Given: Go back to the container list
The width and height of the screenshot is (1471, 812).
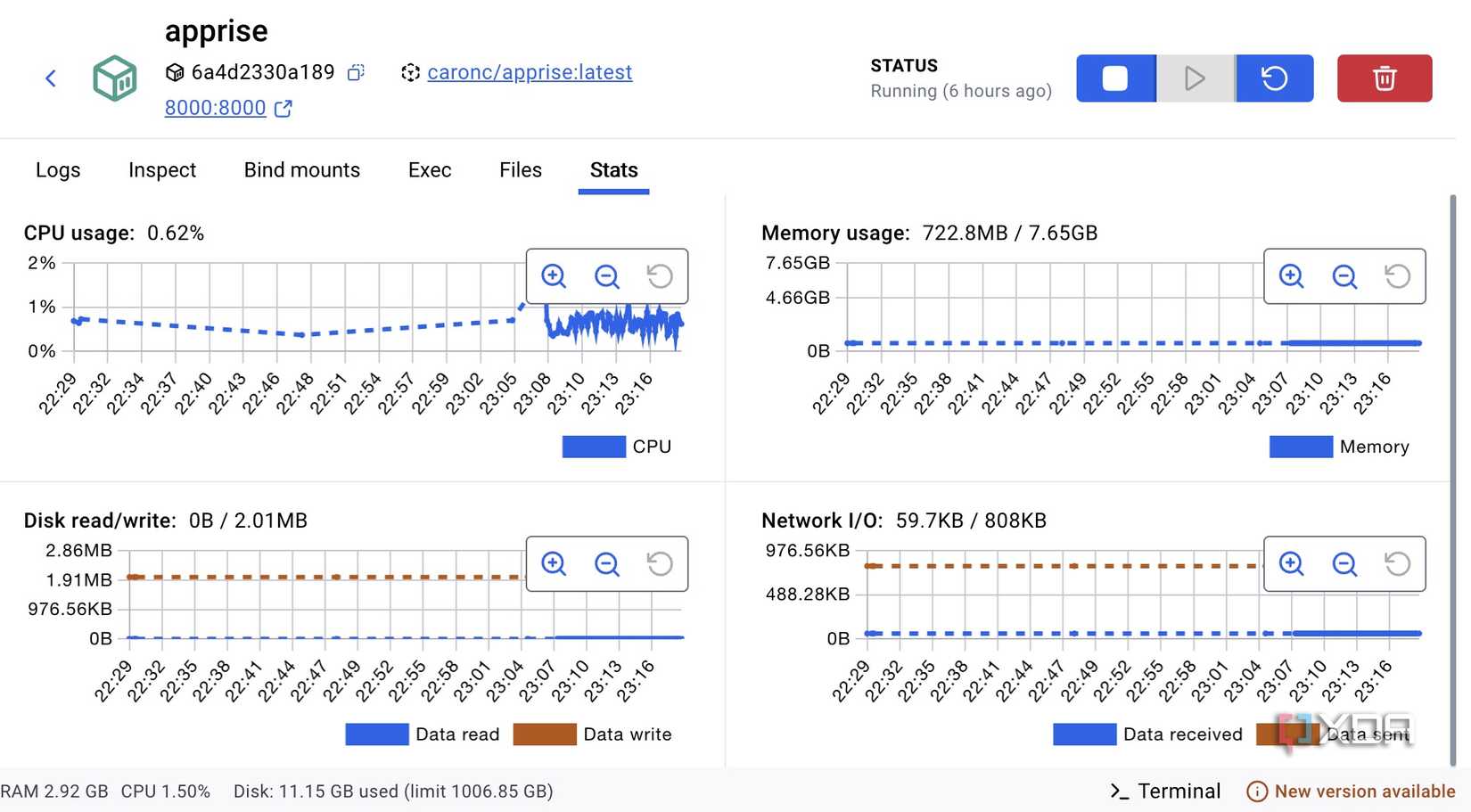Looking at the screenshot, I should pos(51,78).
